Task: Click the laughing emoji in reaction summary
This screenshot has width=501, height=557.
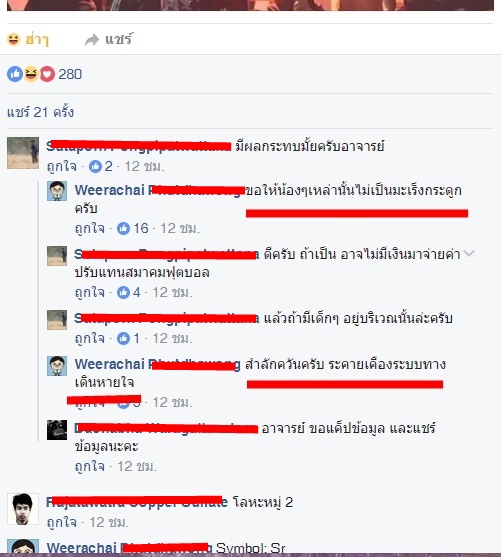Action: tap(31, 74)
